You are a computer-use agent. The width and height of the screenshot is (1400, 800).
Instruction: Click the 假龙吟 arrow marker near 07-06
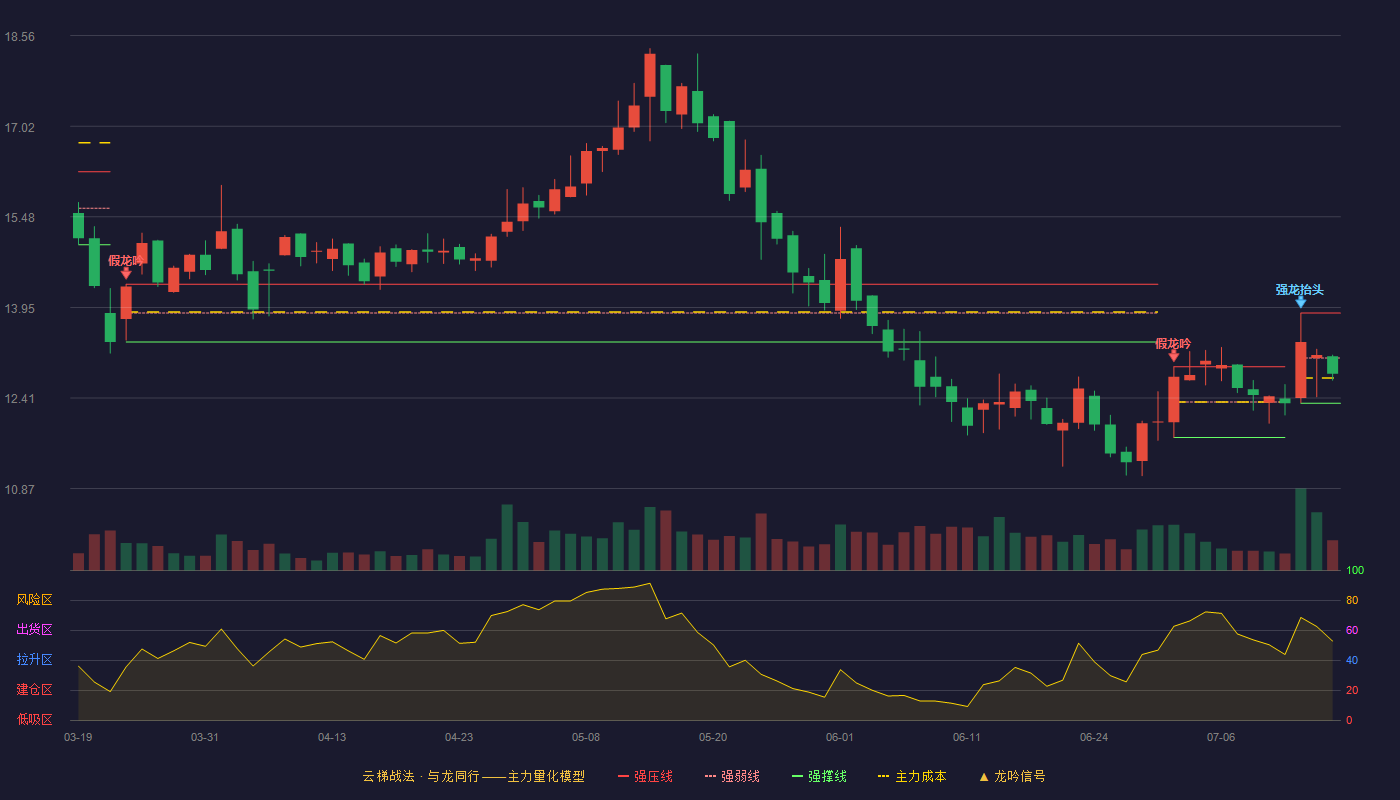tap(1173, 355)
